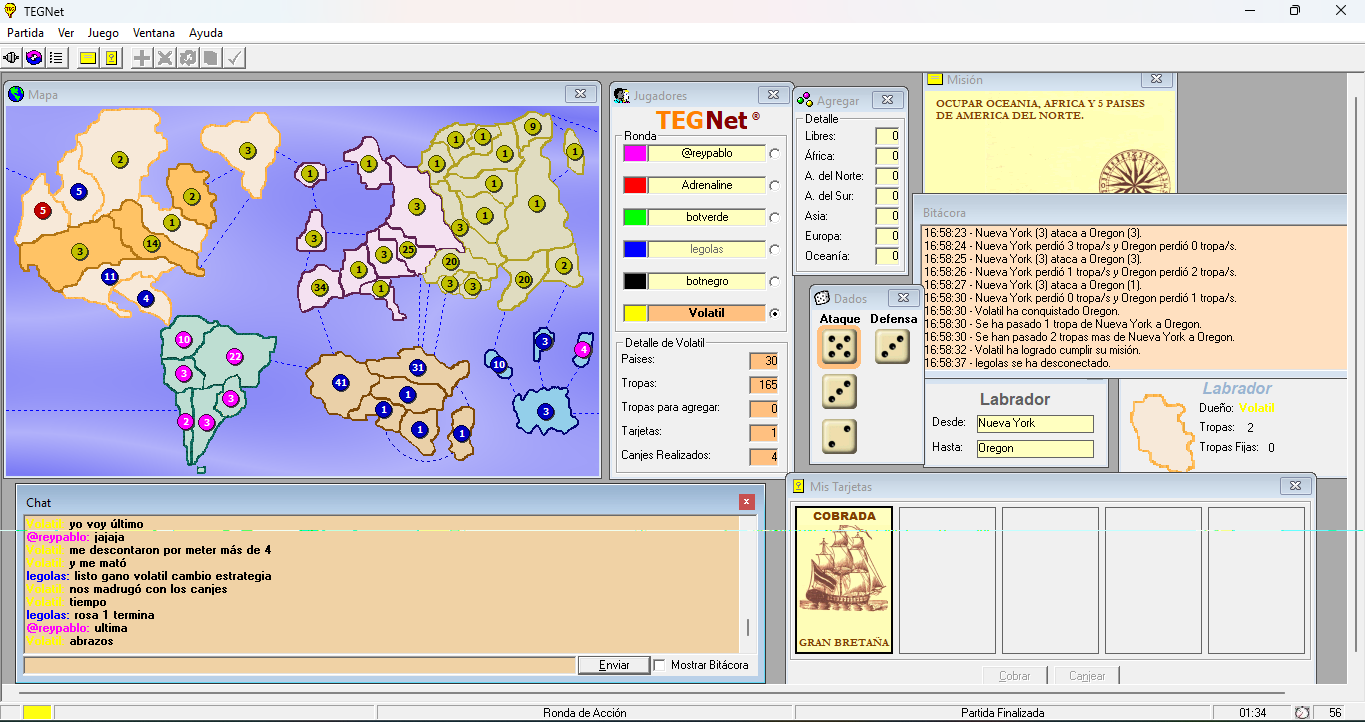Click the yellow country card toolbar icon
This screenshot has width=1365, height=722.
coord(111,58)
